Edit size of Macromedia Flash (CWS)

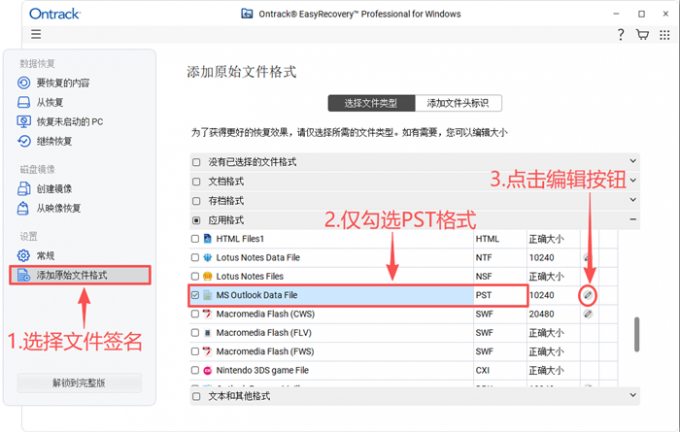[588, 314]
